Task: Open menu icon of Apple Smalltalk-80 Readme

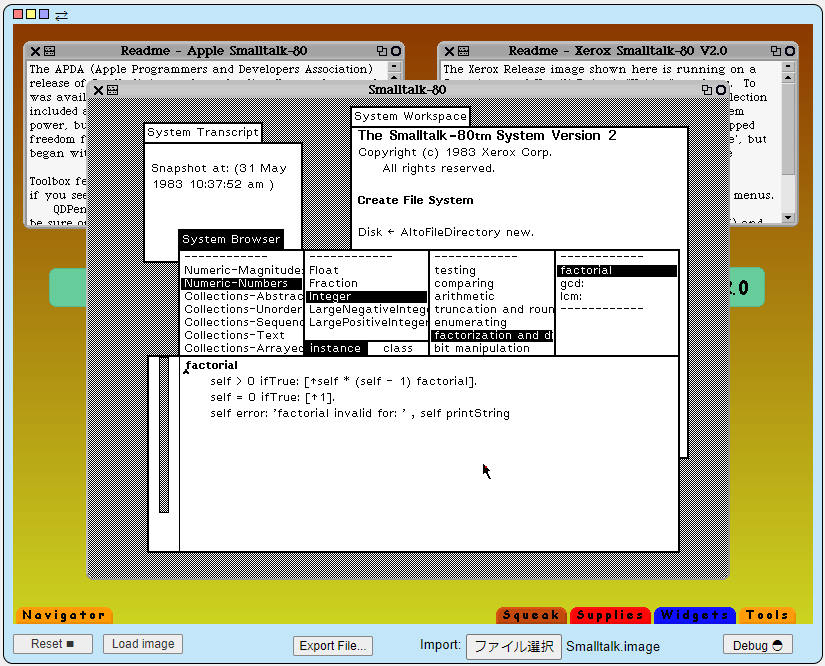Action: coord(49,51)
